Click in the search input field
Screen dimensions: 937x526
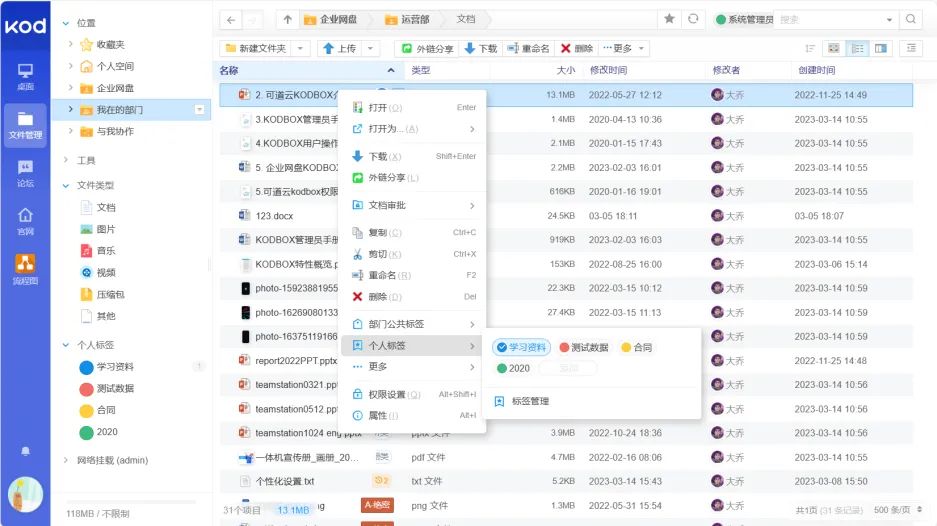(828, 20)
